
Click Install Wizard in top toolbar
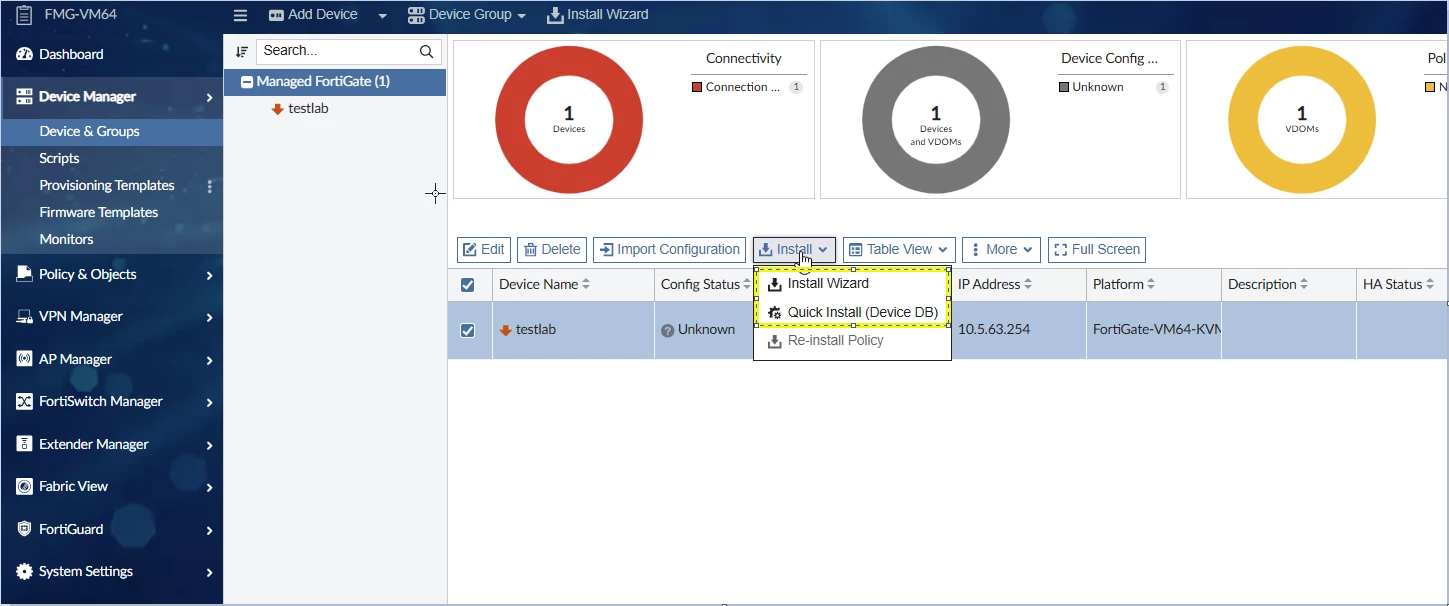point(598,15)
